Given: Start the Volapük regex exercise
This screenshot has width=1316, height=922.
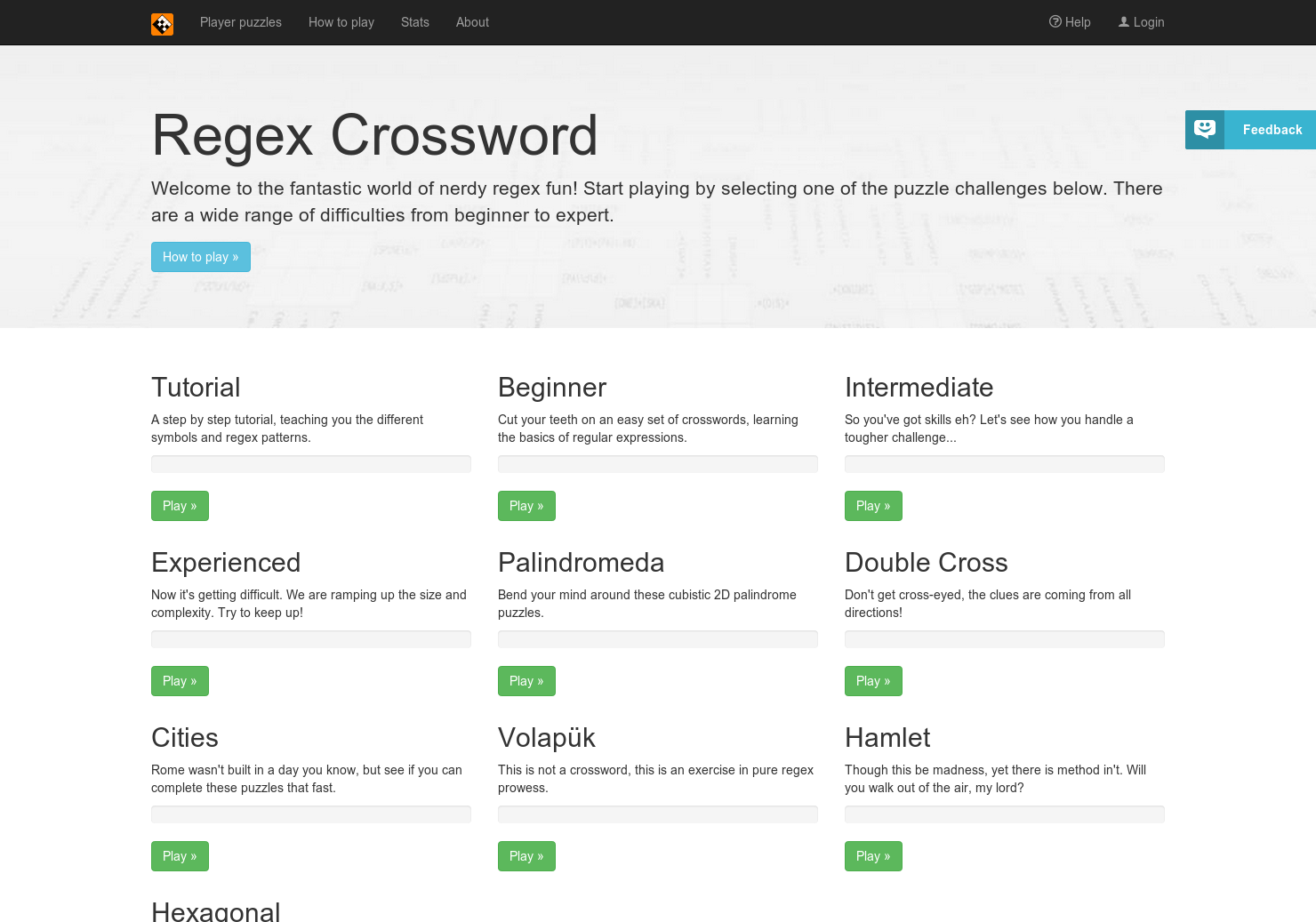Looking at the screenshot, I should point(526,855).
